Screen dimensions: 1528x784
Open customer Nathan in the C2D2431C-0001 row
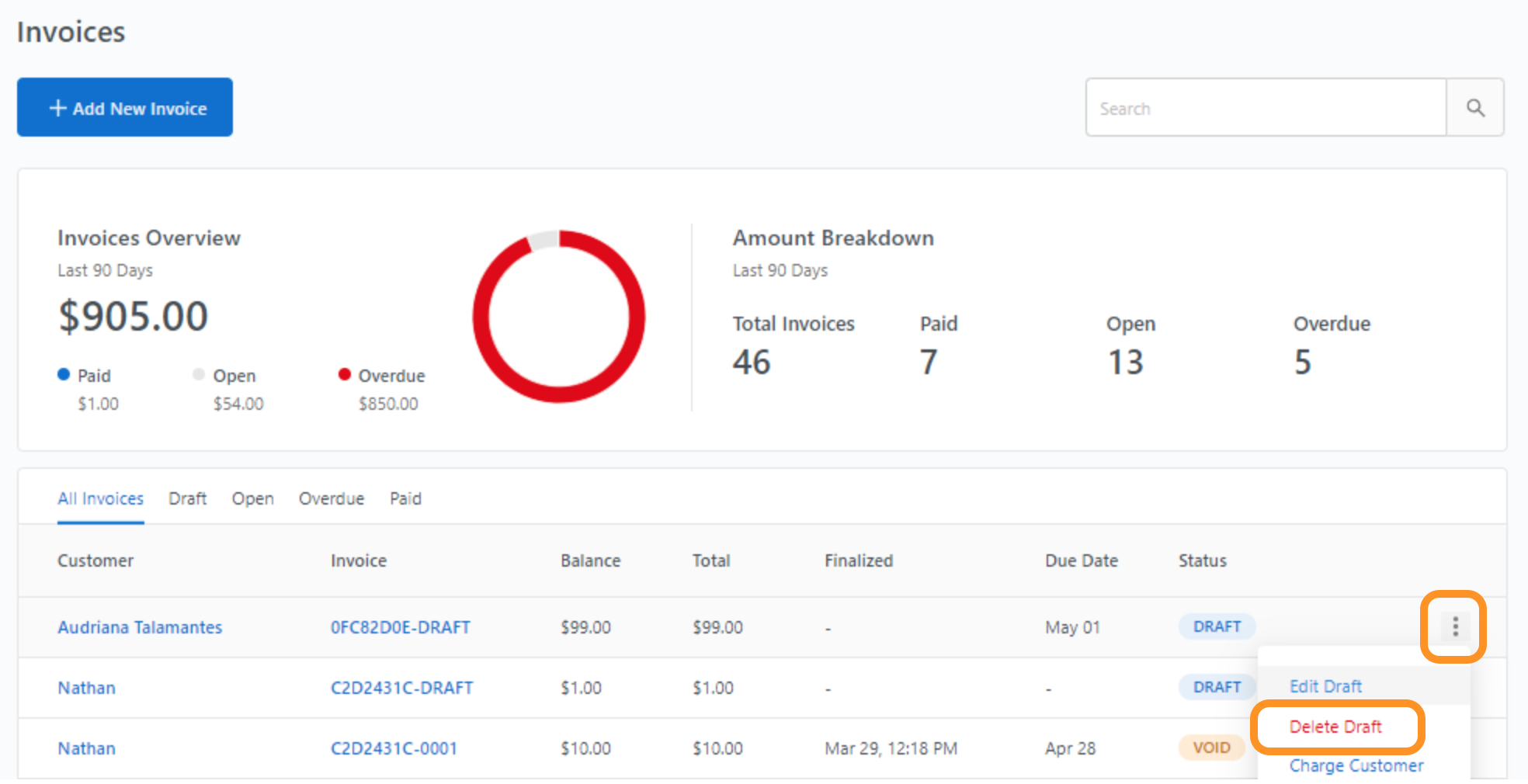click(x=86, y=748)
